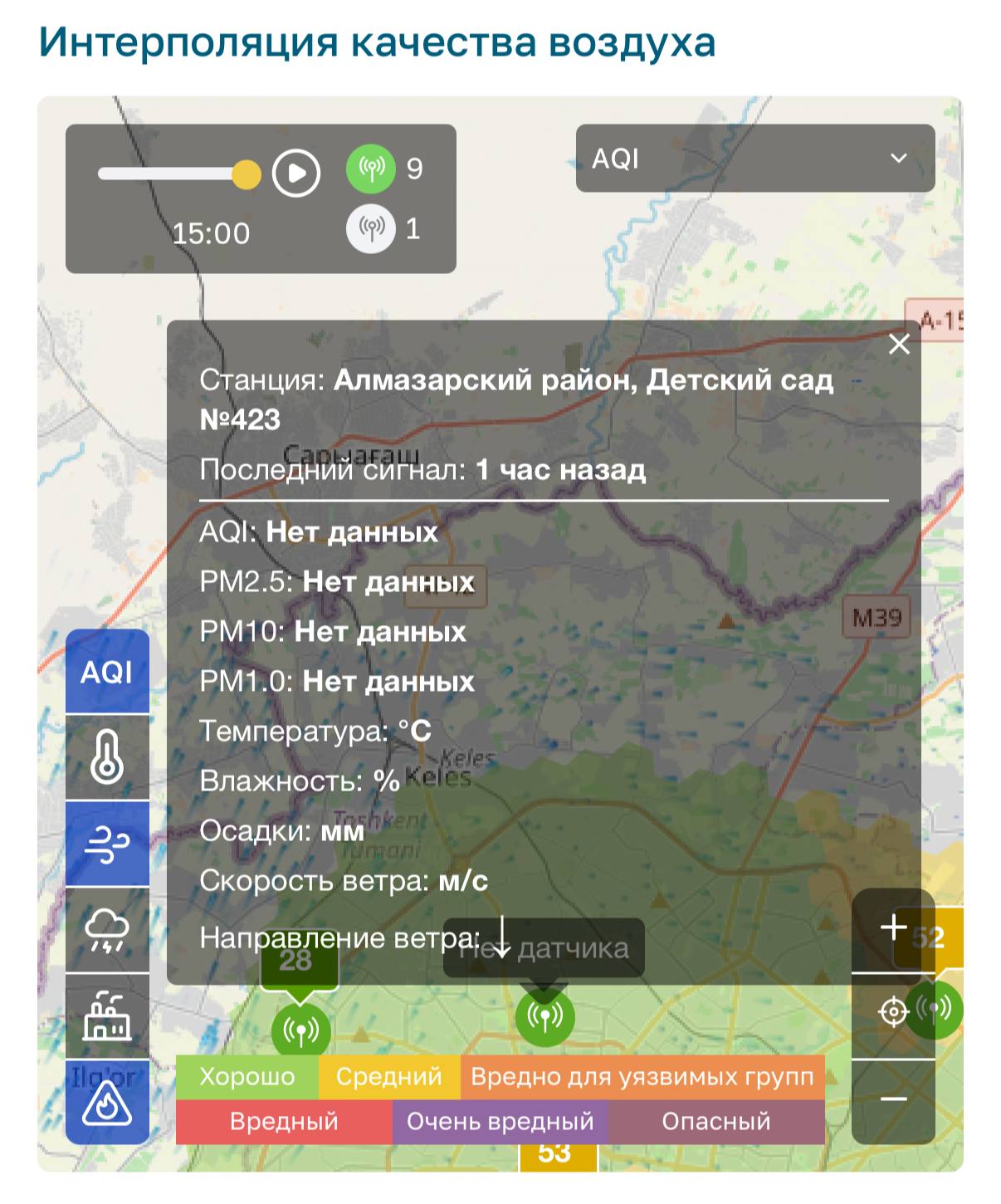The width and height of the screenshot is (1001, 1204).
Task: Expand the dropdown chevron arrow
Action: point(898,159)
